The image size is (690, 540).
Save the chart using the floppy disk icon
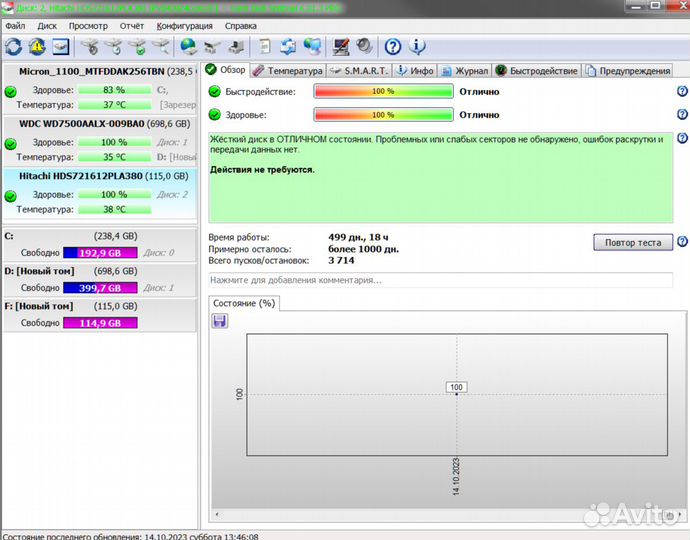pyautogui.click(x=220, y=321)
